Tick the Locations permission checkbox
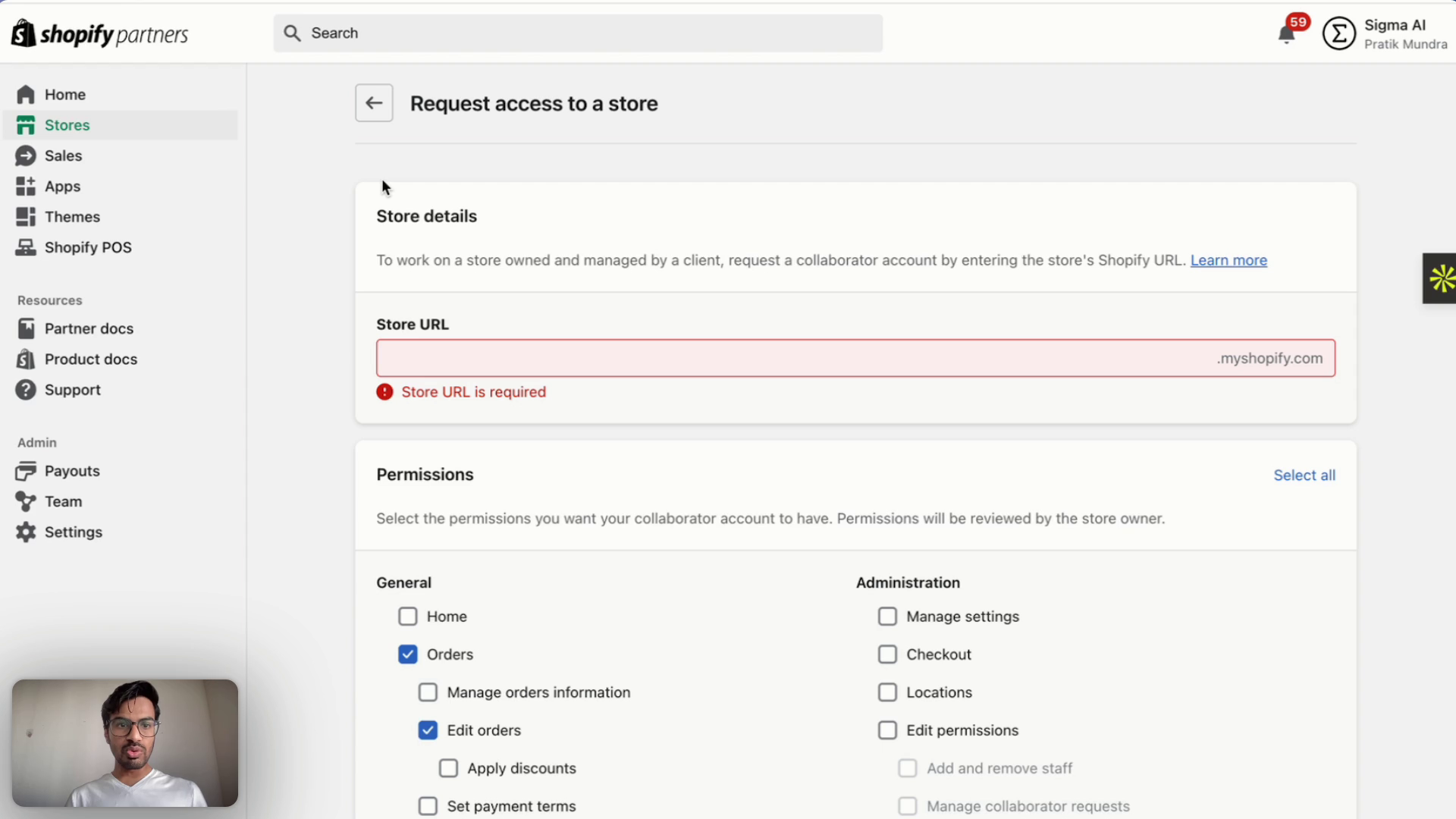This screenshot has height=819, width=1456. 887,692
